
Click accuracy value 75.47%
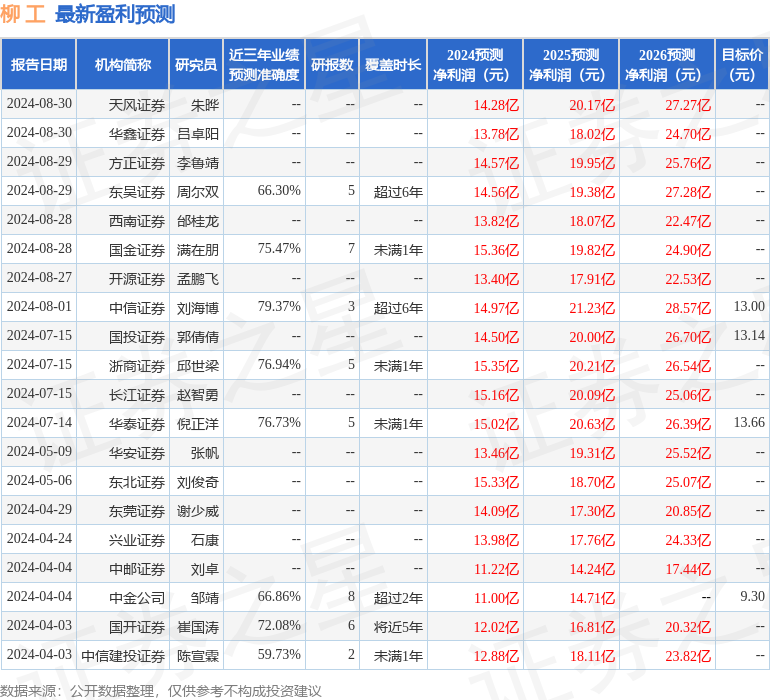(x=279, y=249)
